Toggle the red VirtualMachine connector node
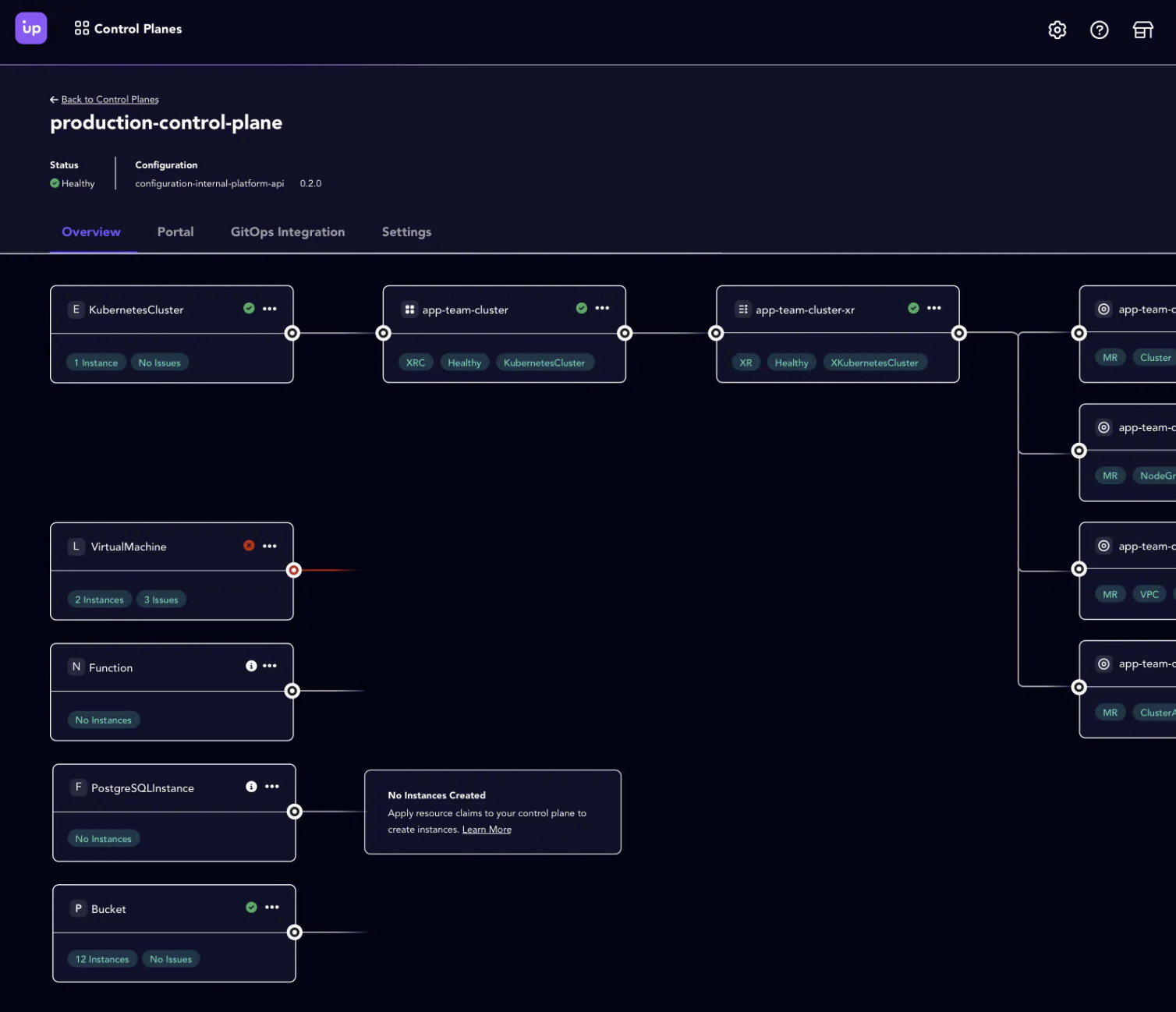This screenshot has width=1176, height=1012. point(294,570)
